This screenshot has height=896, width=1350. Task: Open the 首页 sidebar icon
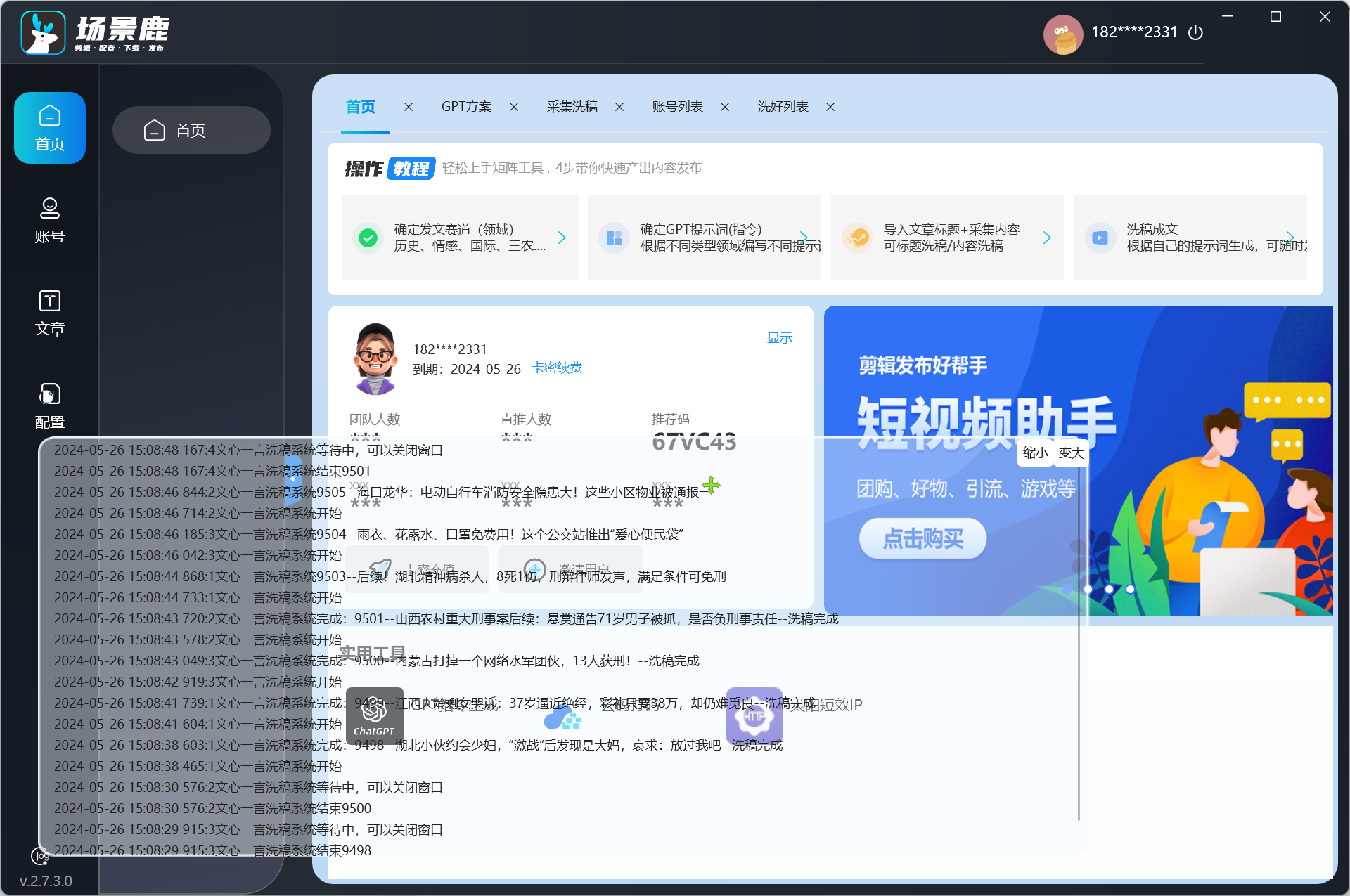click(50, 128)
